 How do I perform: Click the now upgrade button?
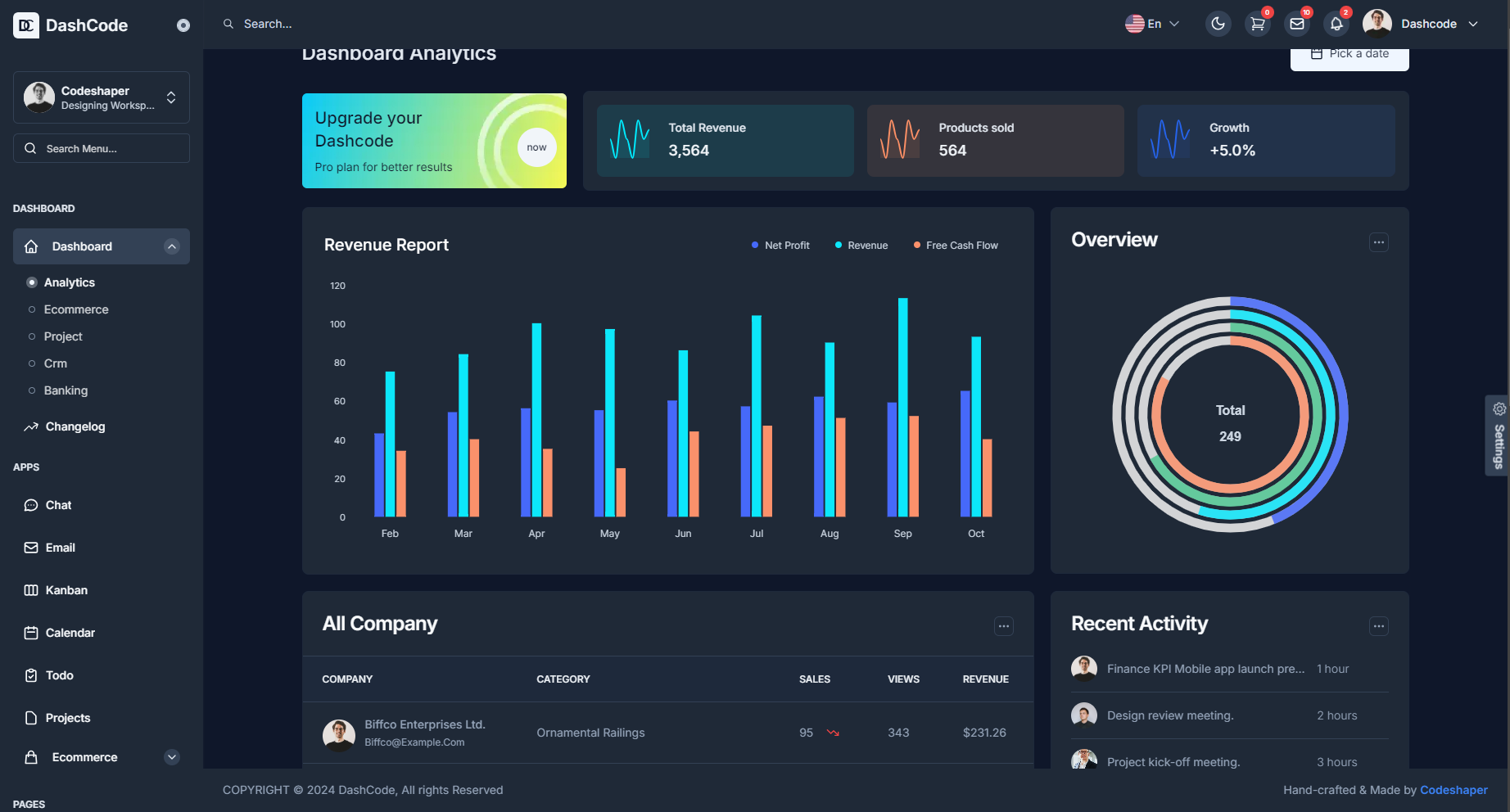(536, 147)
